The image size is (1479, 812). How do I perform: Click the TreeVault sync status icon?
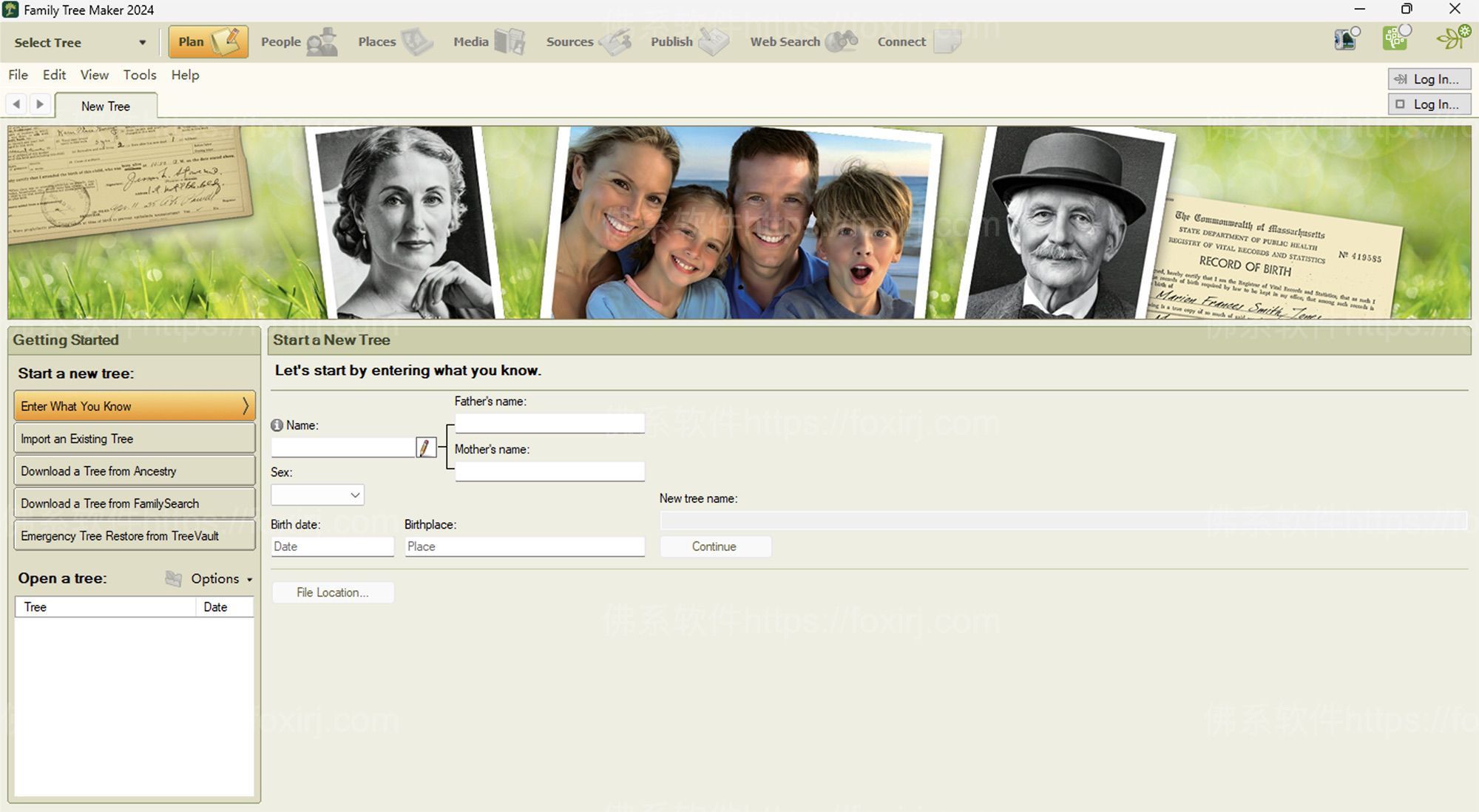coord(1347,38)
